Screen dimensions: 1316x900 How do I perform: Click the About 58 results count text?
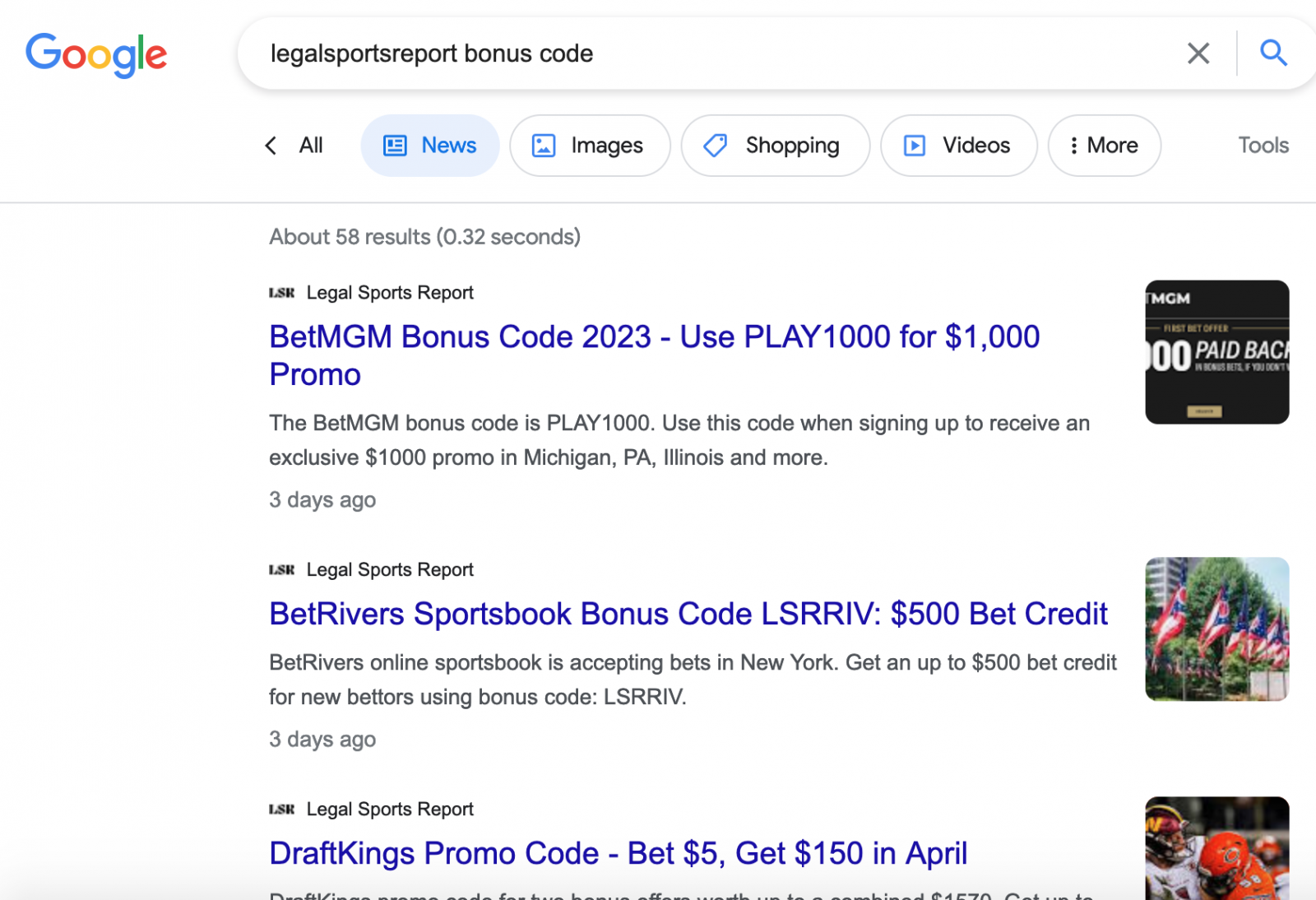point(424,237)
